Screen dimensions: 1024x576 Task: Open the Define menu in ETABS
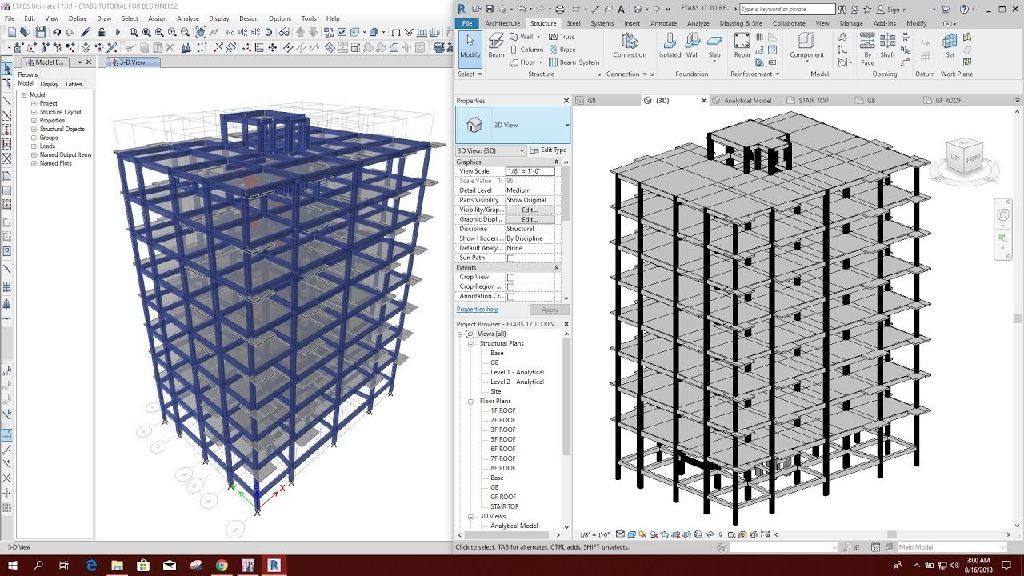point(77,18)
